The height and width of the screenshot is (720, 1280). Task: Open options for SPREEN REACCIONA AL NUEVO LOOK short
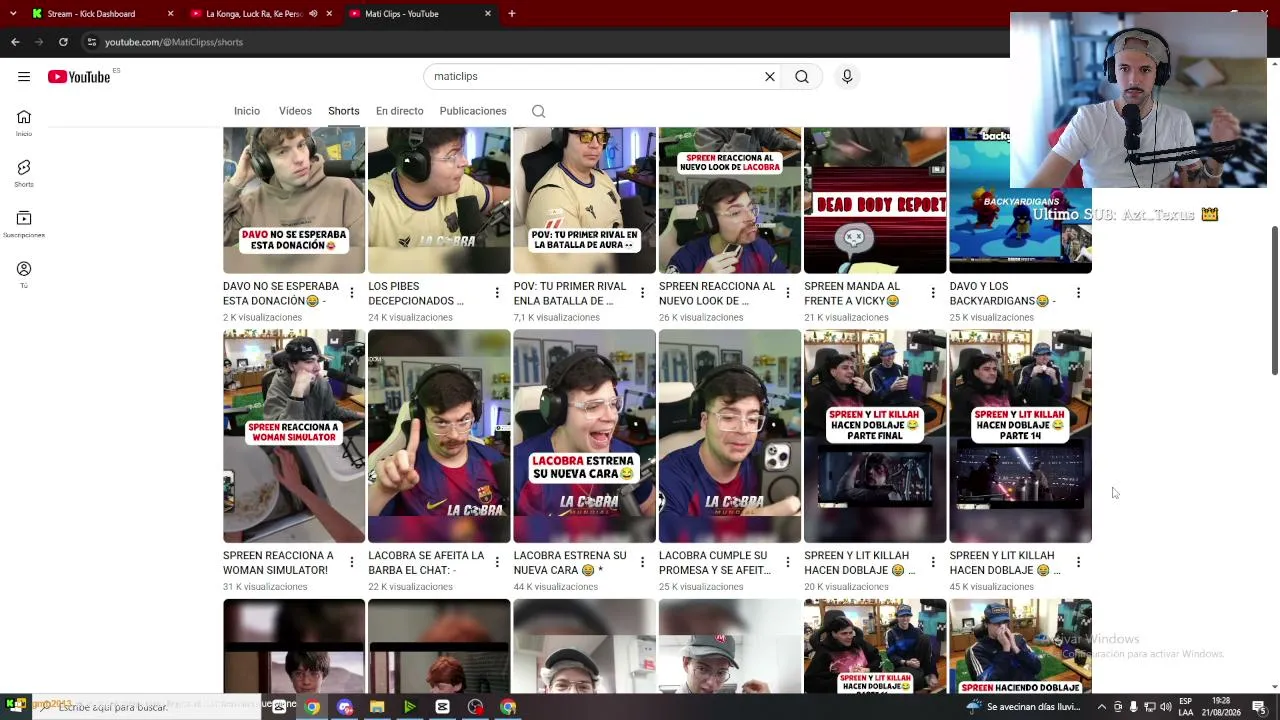(787, 293)
